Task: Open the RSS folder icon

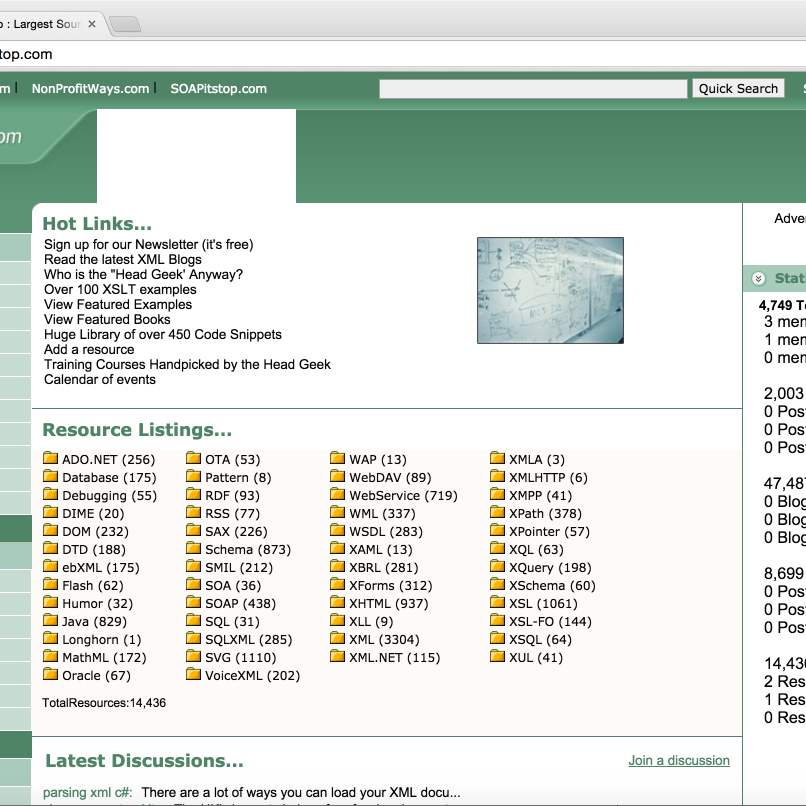Action: [x=193, y=511]
